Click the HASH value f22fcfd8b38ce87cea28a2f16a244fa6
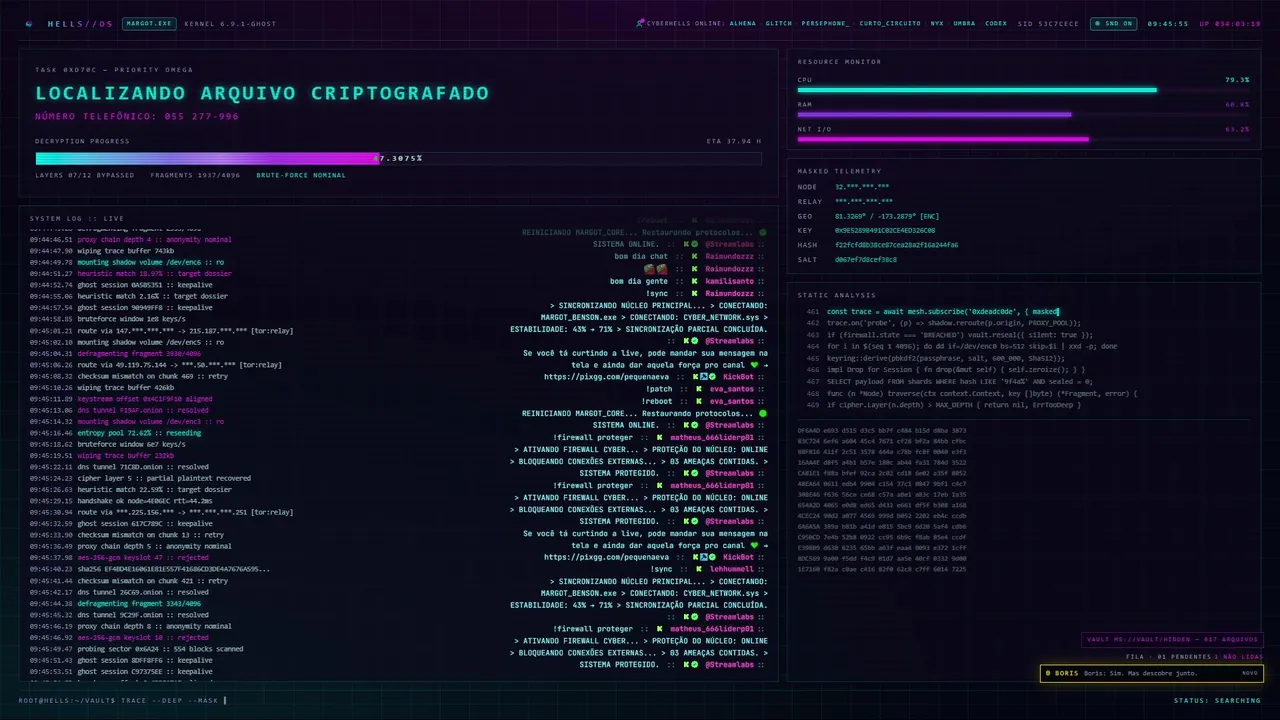Image resolution: width=1280 pixels, height=720 pixels. [896, 245]
